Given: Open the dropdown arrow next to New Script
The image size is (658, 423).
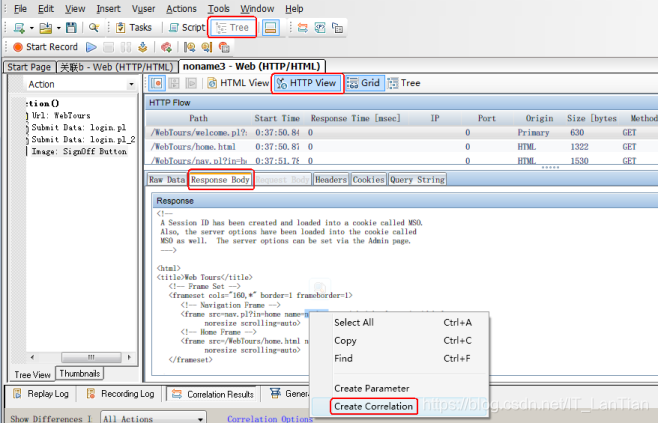Looking at the screenshot, I should (x=32, y=28).
